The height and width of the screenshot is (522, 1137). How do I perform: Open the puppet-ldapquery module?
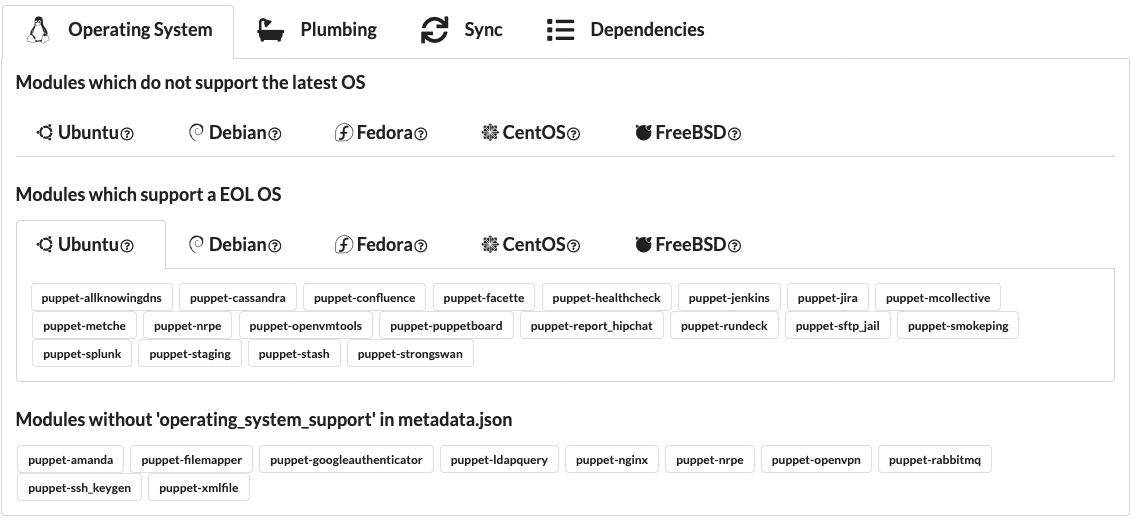coord(499,460)
